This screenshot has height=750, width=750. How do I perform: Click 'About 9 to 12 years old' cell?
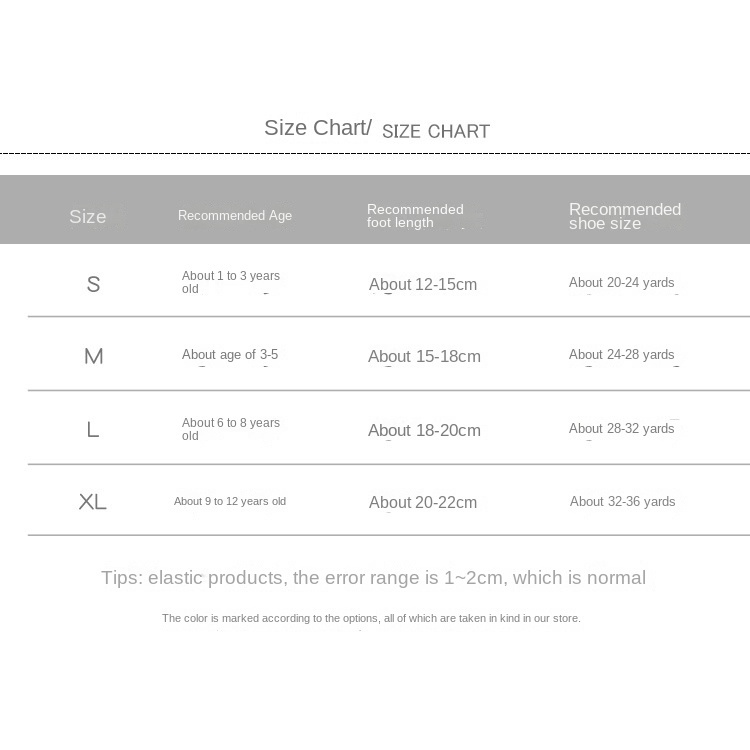point(230,502)
